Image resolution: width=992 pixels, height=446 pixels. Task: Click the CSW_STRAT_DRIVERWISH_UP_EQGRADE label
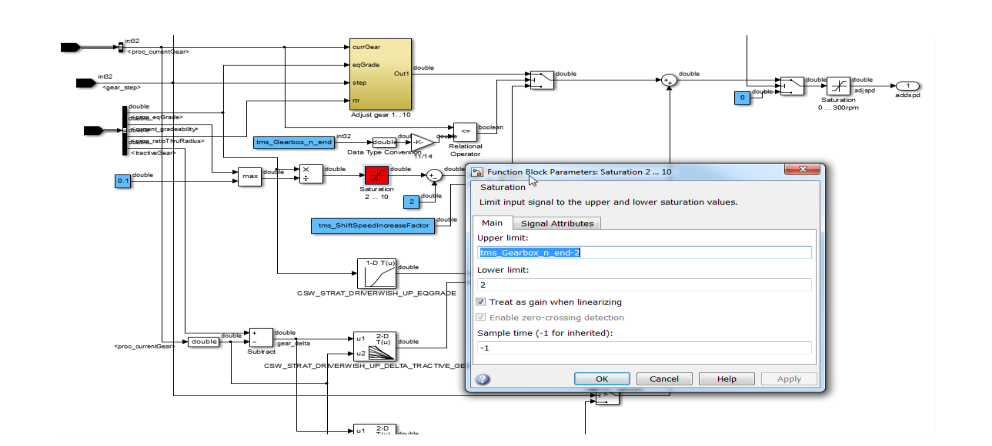click(376, 294)
